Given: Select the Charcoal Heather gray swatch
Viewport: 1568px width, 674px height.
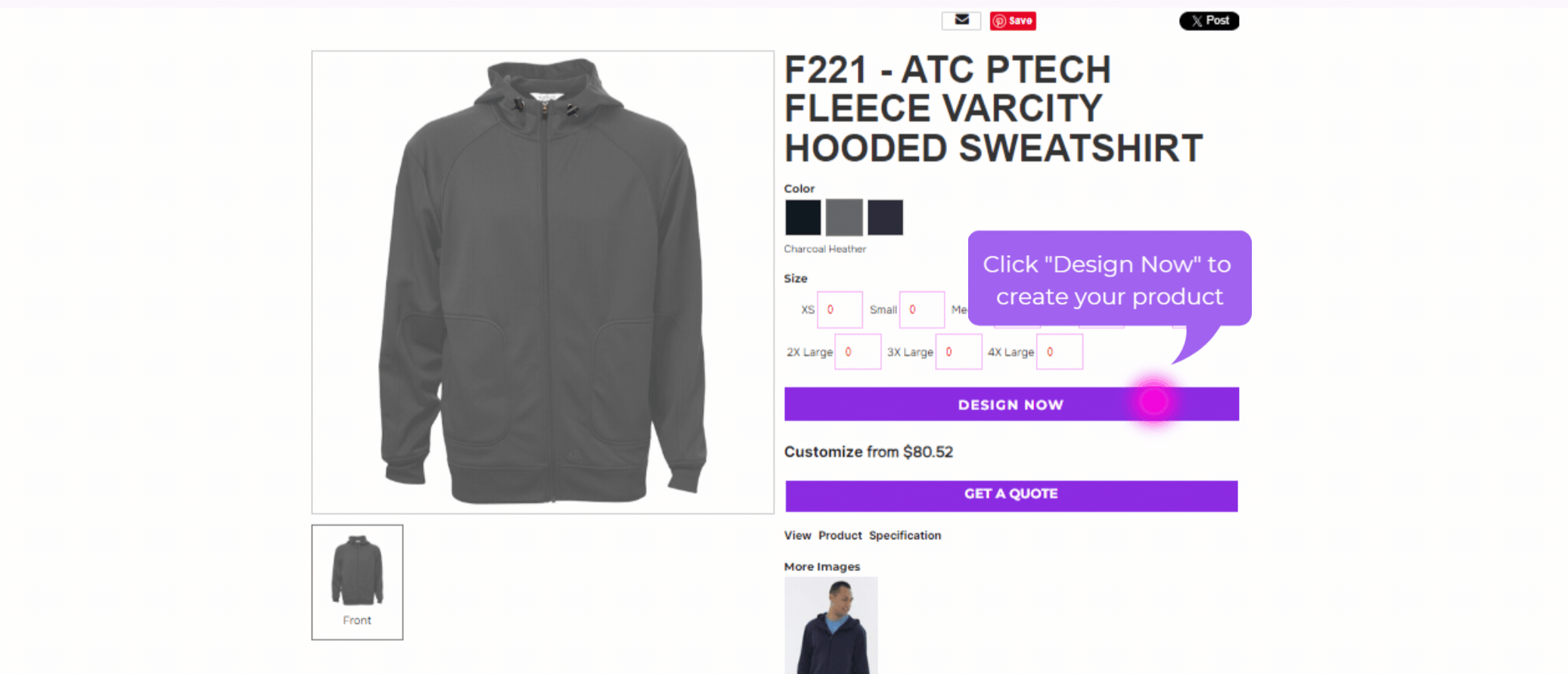Looking at the screenshot, I should 844,218.
